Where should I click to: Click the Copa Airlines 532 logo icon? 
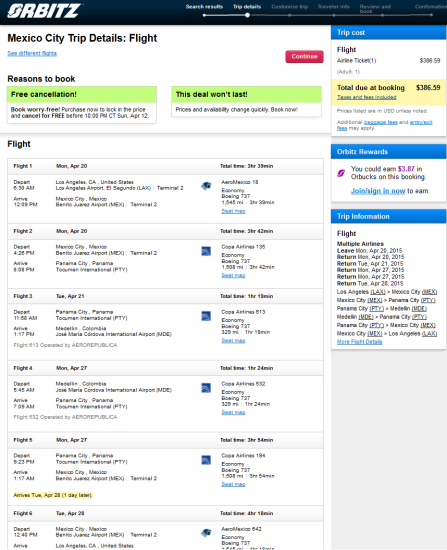pyautogui.click(x=206, y=388)
